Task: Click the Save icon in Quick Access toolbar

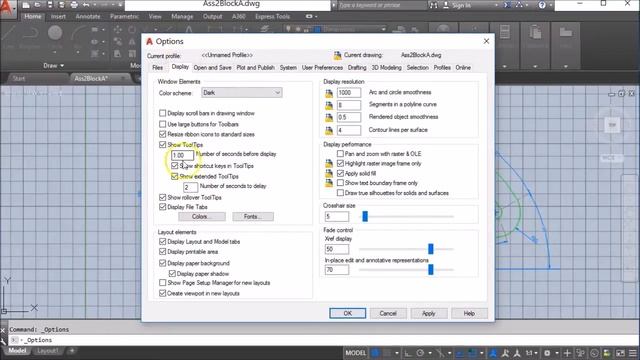Action: (x=50, y=5)
